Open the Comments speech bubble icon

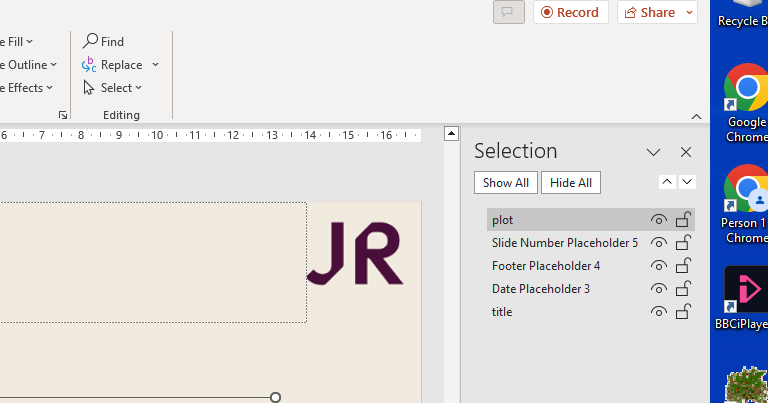pos(508,12)
